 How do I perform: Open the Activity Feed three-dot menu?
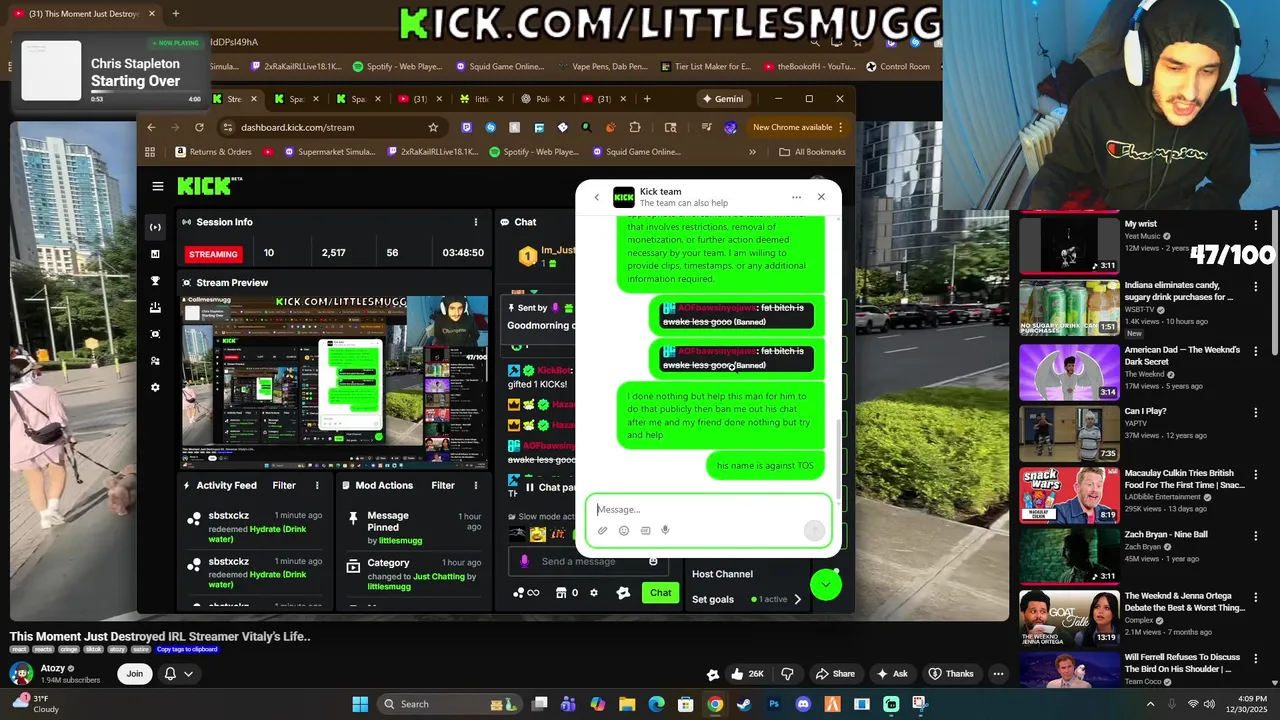317,485
